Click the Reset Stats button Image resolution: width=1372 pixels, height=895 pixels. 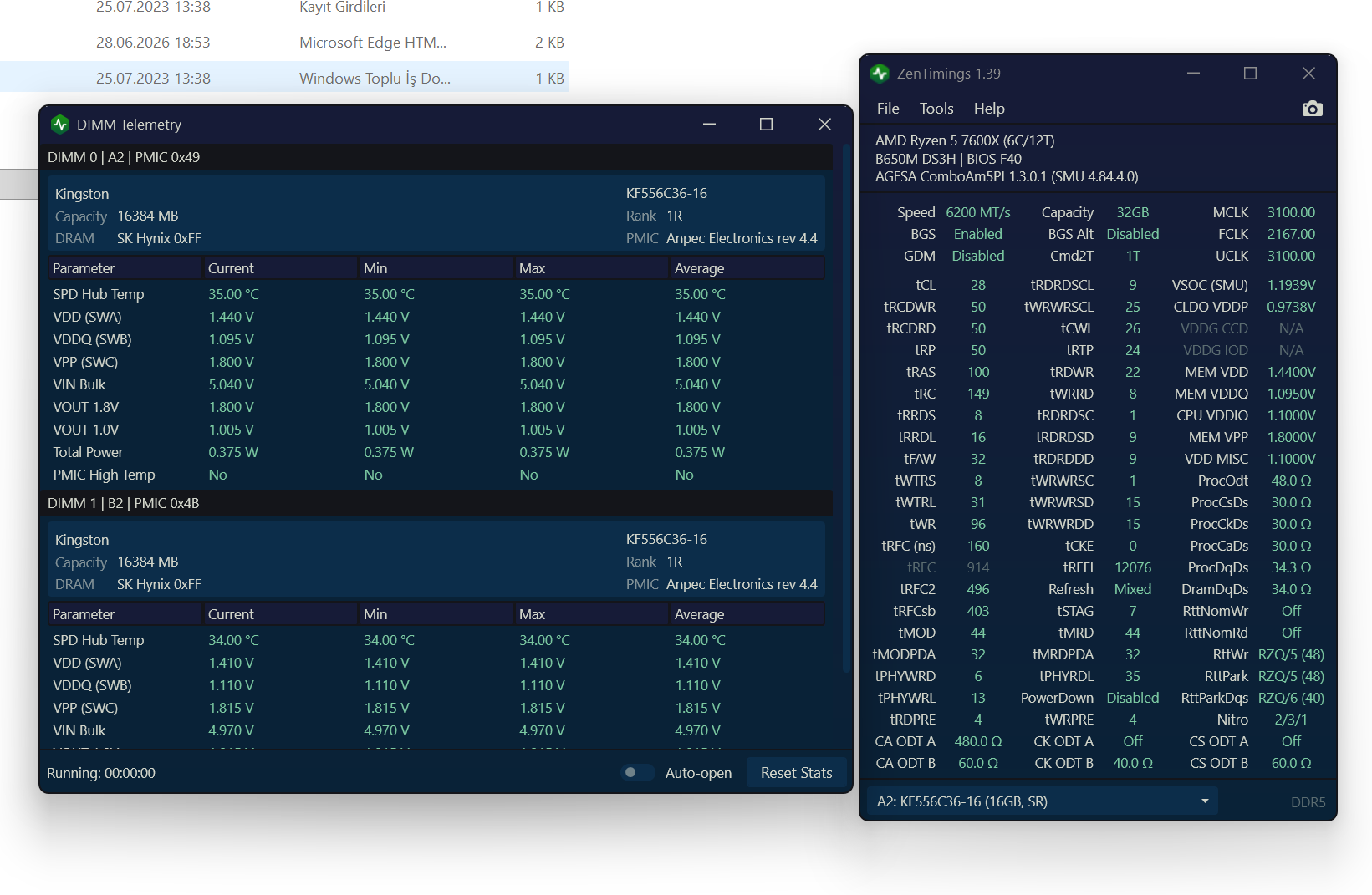(x=796, y=773)
